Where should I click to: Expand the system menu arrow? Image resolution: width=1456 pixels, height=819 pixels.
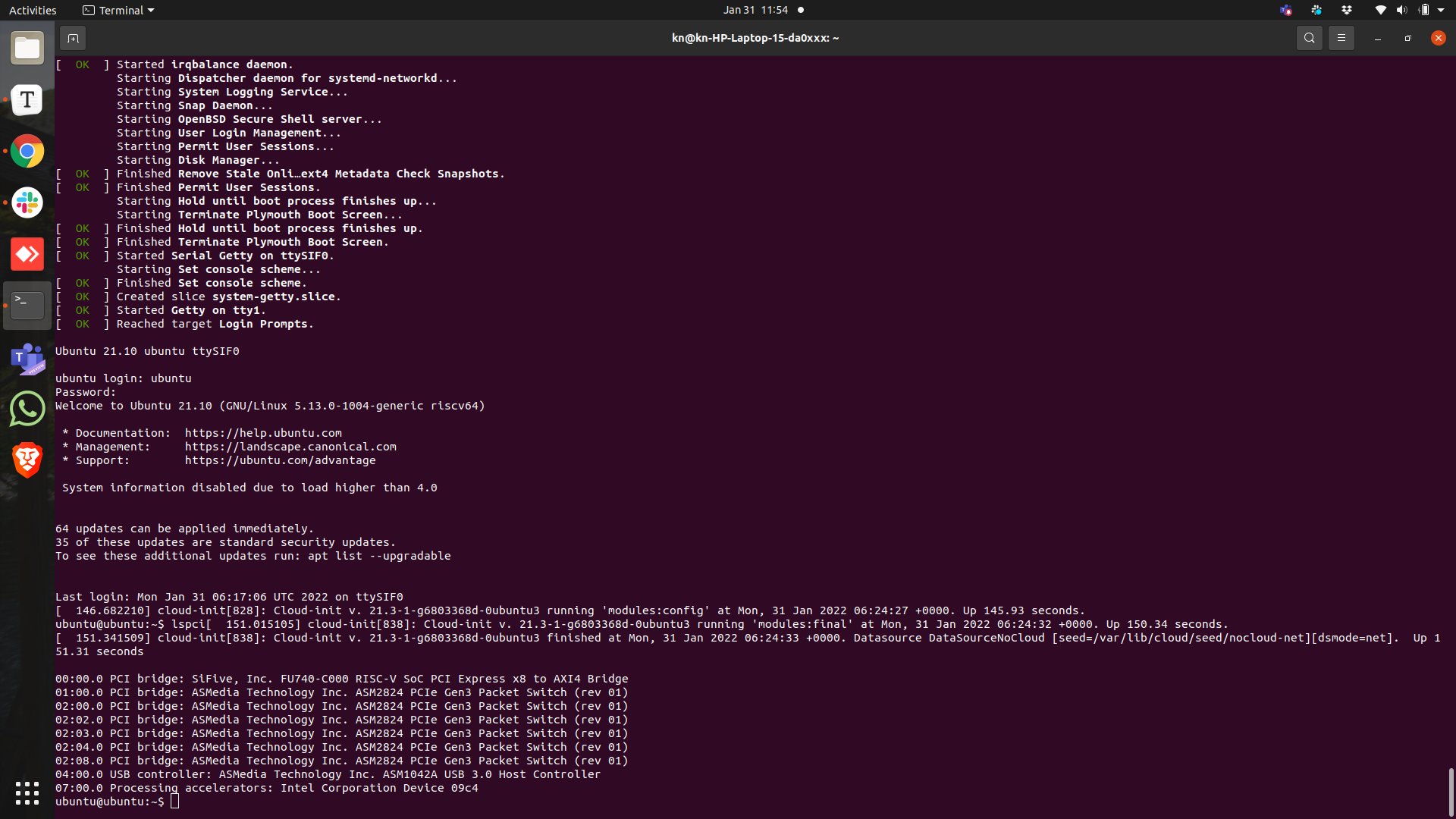tap(1441, 11)
